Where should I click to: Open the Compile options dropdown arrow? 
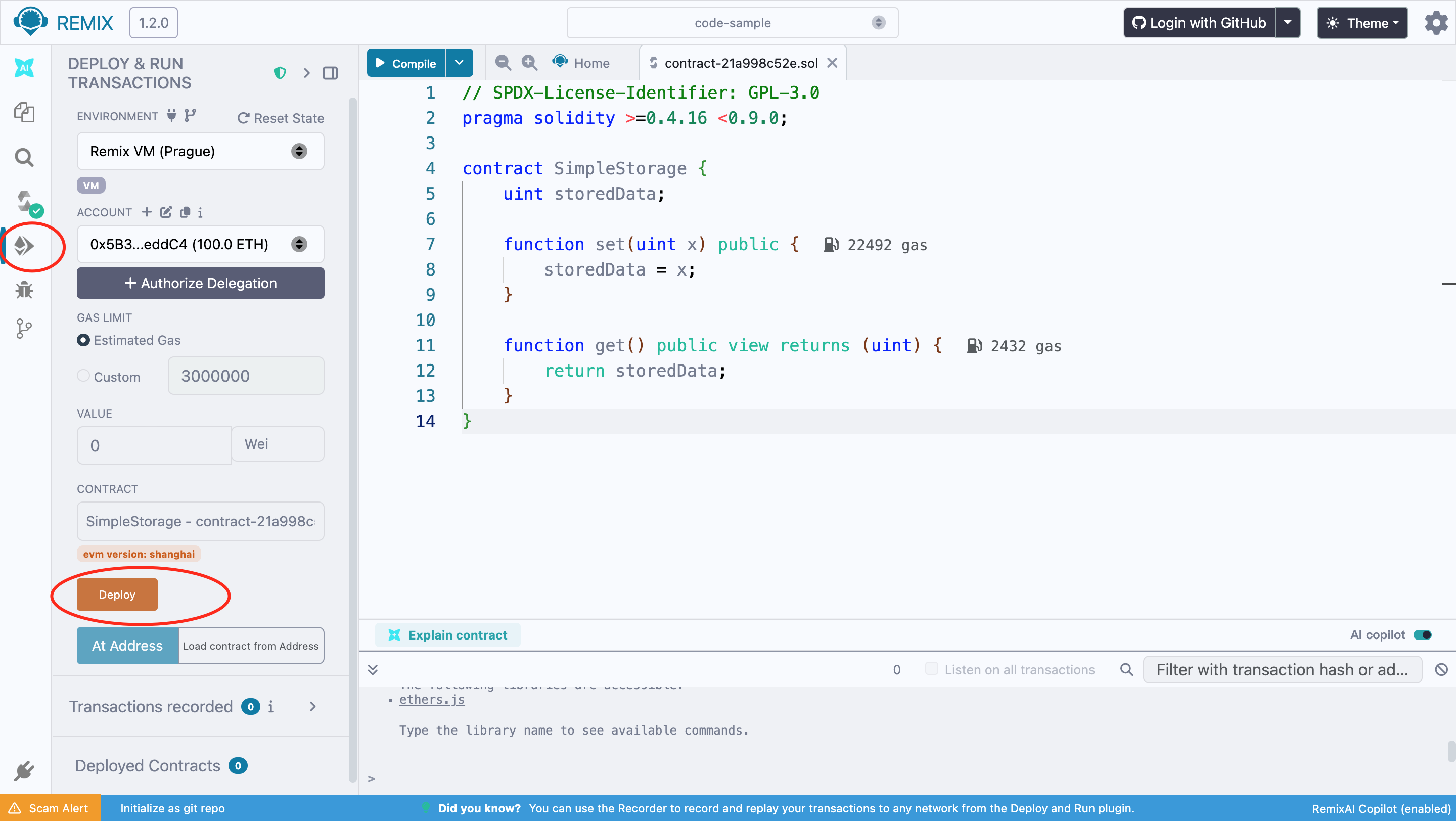click(x=459, y=63)
